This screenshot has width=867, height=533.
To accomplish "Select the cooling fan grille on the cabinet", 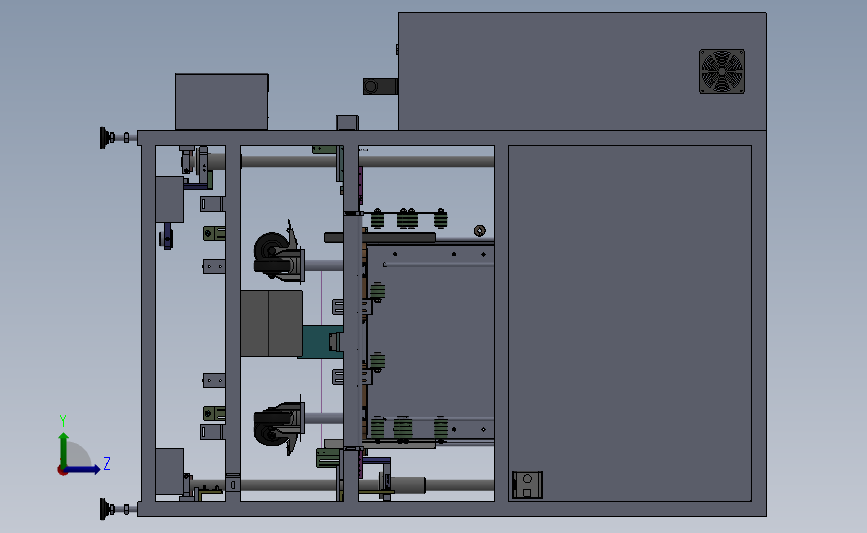I will tap(722, 71).
